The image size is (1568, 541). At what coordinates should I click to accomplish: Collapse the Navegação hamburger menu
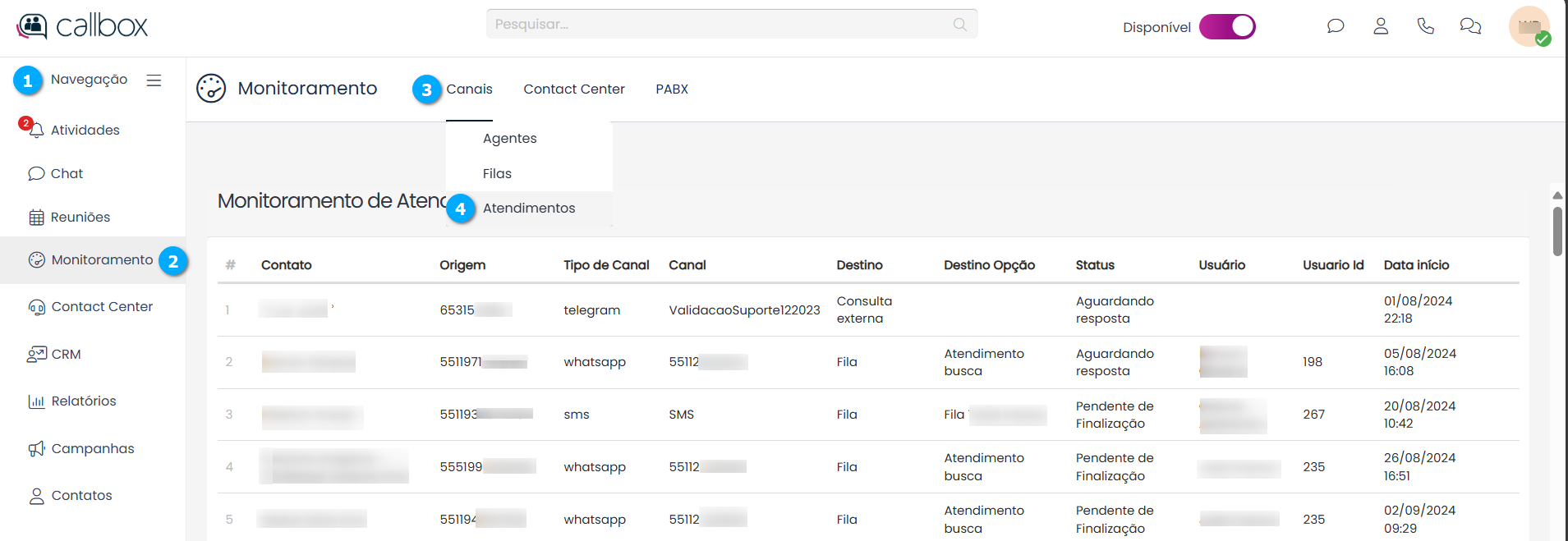(x=154, y=80)
